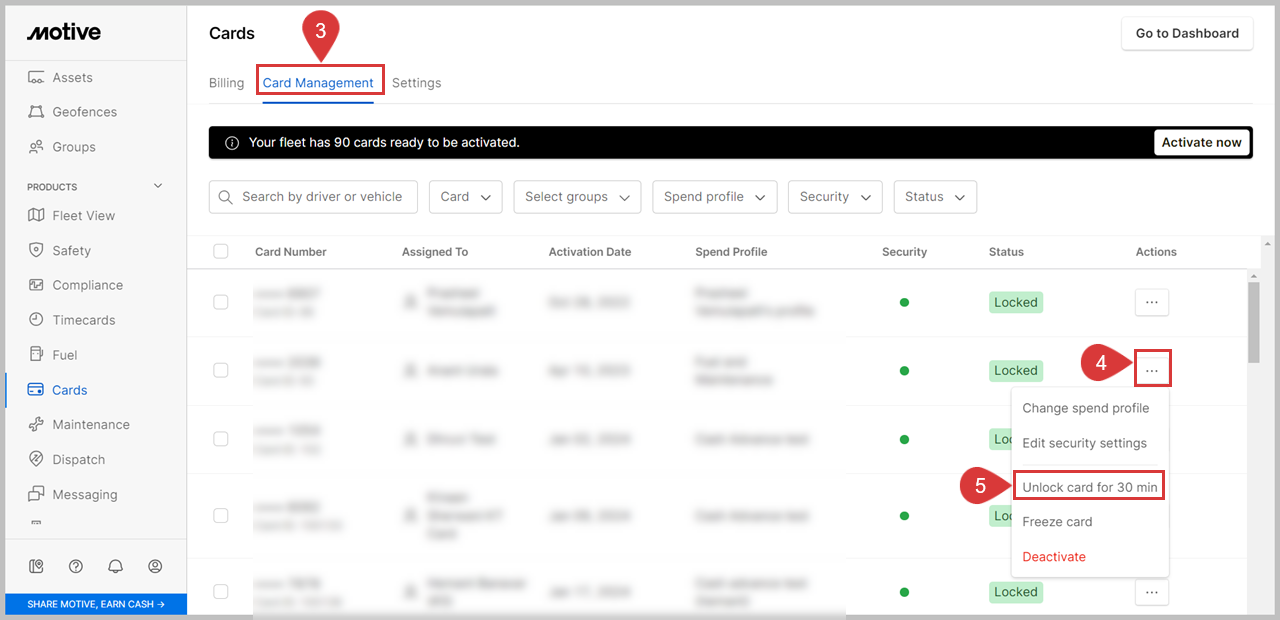The image size is (1280, 620).
Task: Open the Fleet View map icon
Action: (36, 216)
